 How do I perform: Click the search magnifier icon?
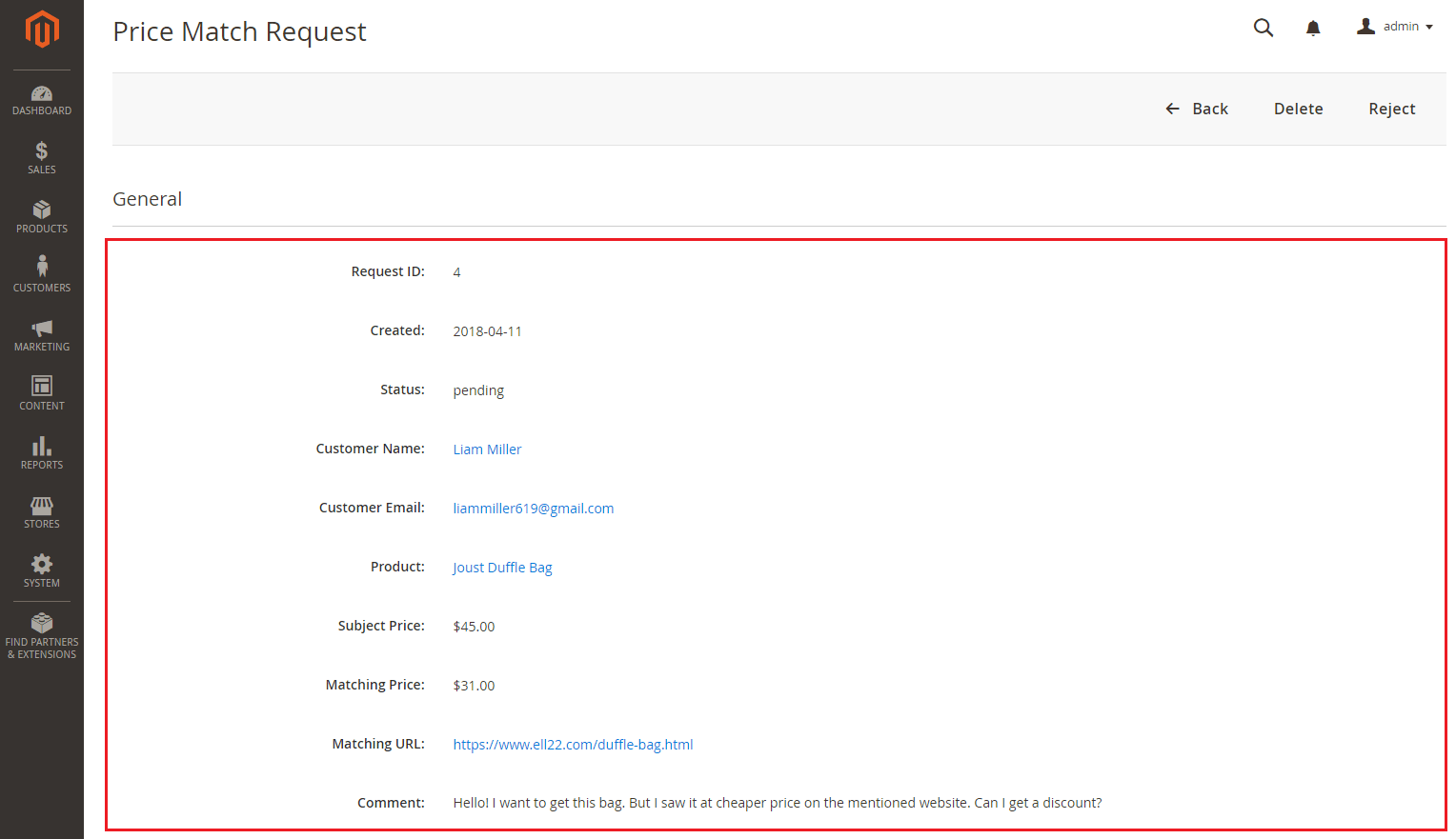[x=1264, y=28]
